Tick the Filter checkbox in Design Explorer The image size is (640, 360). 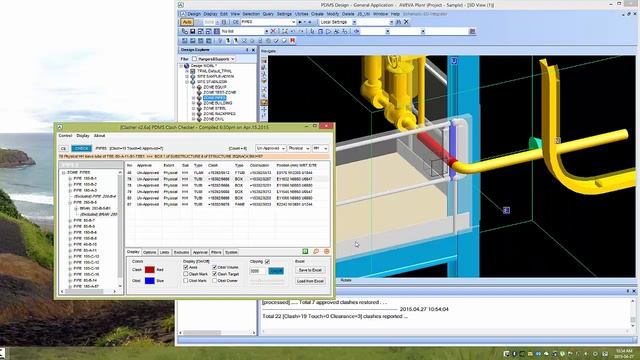coord(194,59)
